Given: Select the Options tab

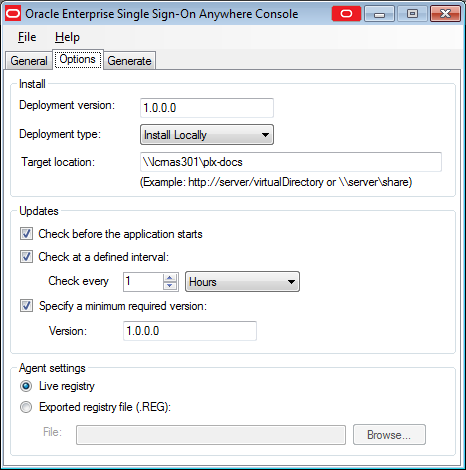Looking at the screenshot, I should [x=78, y=59].
